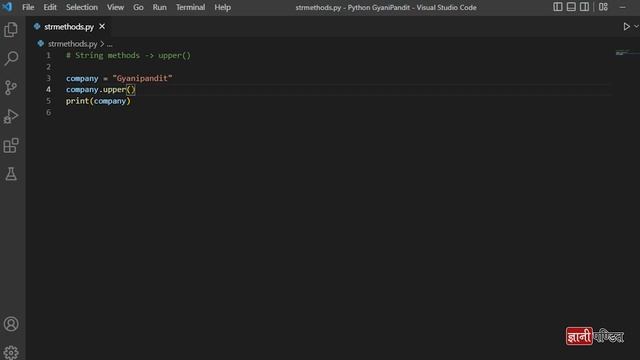
Task: Click the comment line '# String methods -> upper()'
Action: [128, 56]
